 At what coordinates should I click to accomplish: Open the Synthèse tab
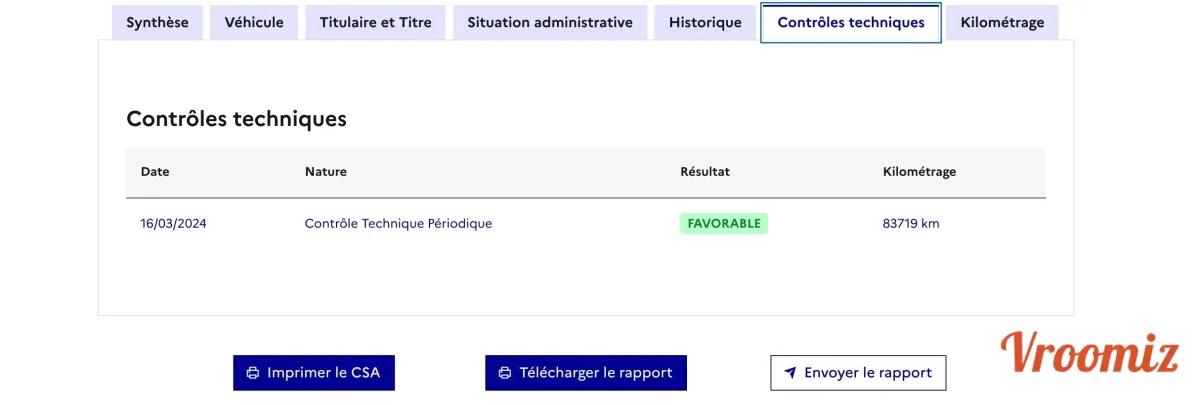pyautogui.click(x=157, y=22)
